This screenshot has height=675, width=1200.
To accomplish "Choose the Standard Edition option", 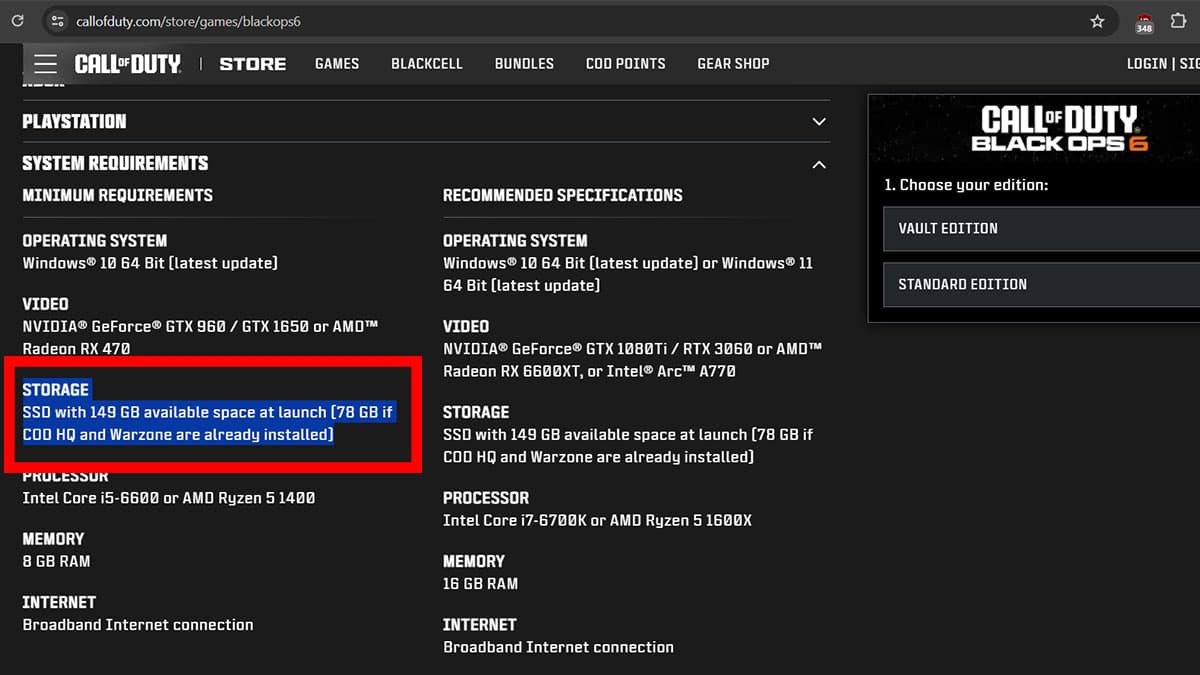I will pyautogui.click(x=1040, y=284).
